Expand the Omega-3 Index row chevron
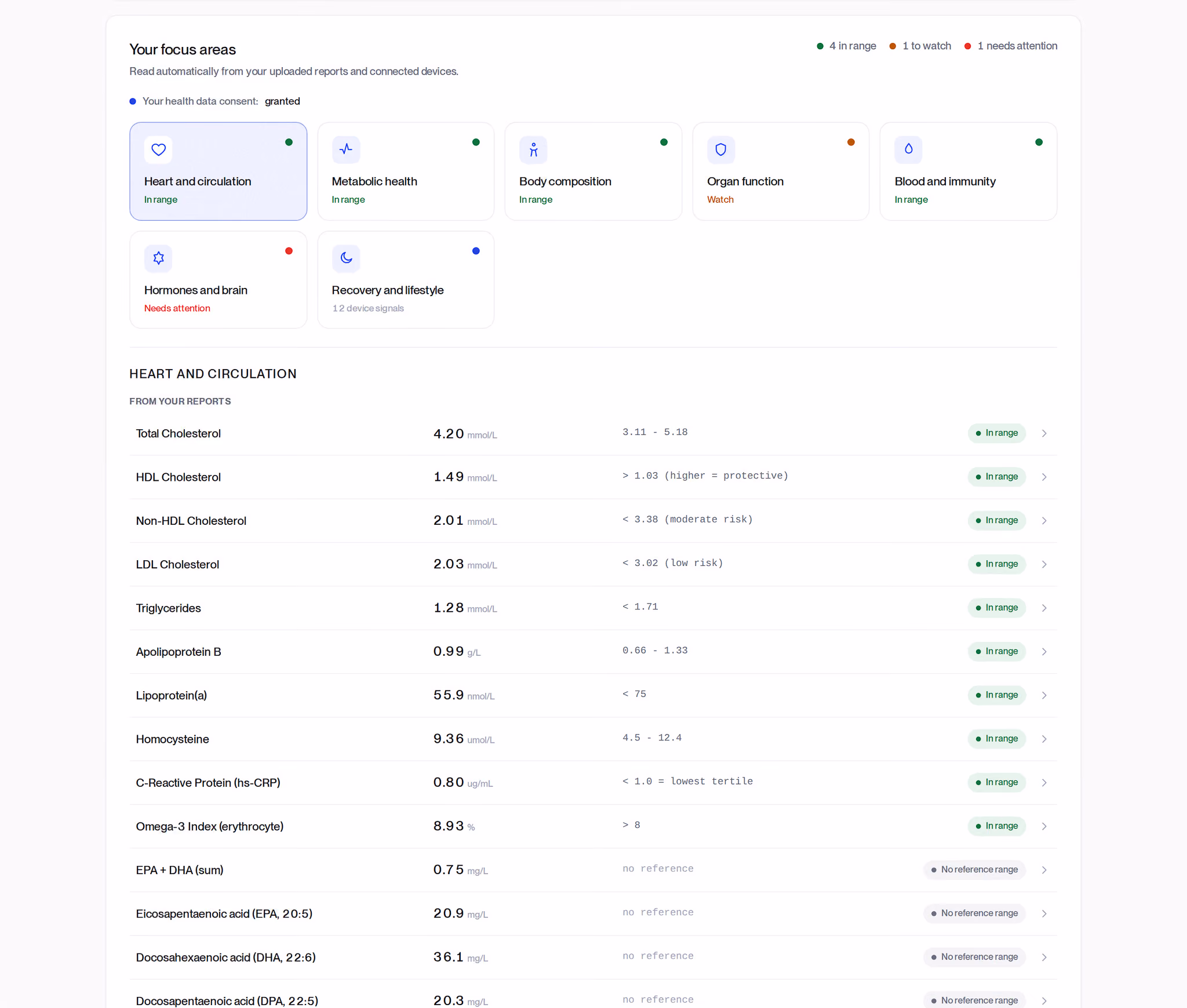This screenshot has height=1008, width=1187. tap(1044, 826)
